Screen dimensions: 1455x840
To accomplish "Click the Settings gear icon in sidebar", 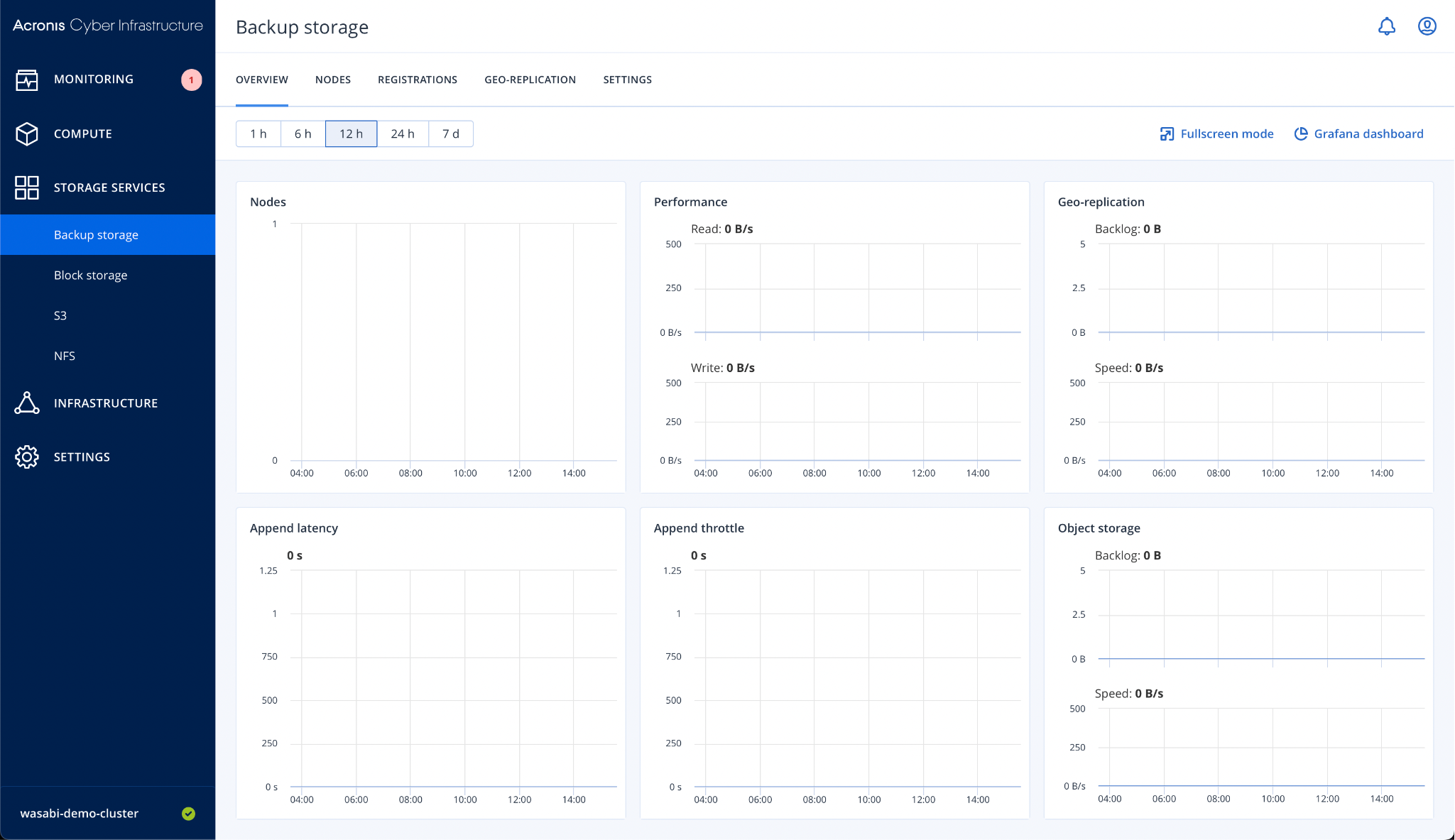I will 27,457.
